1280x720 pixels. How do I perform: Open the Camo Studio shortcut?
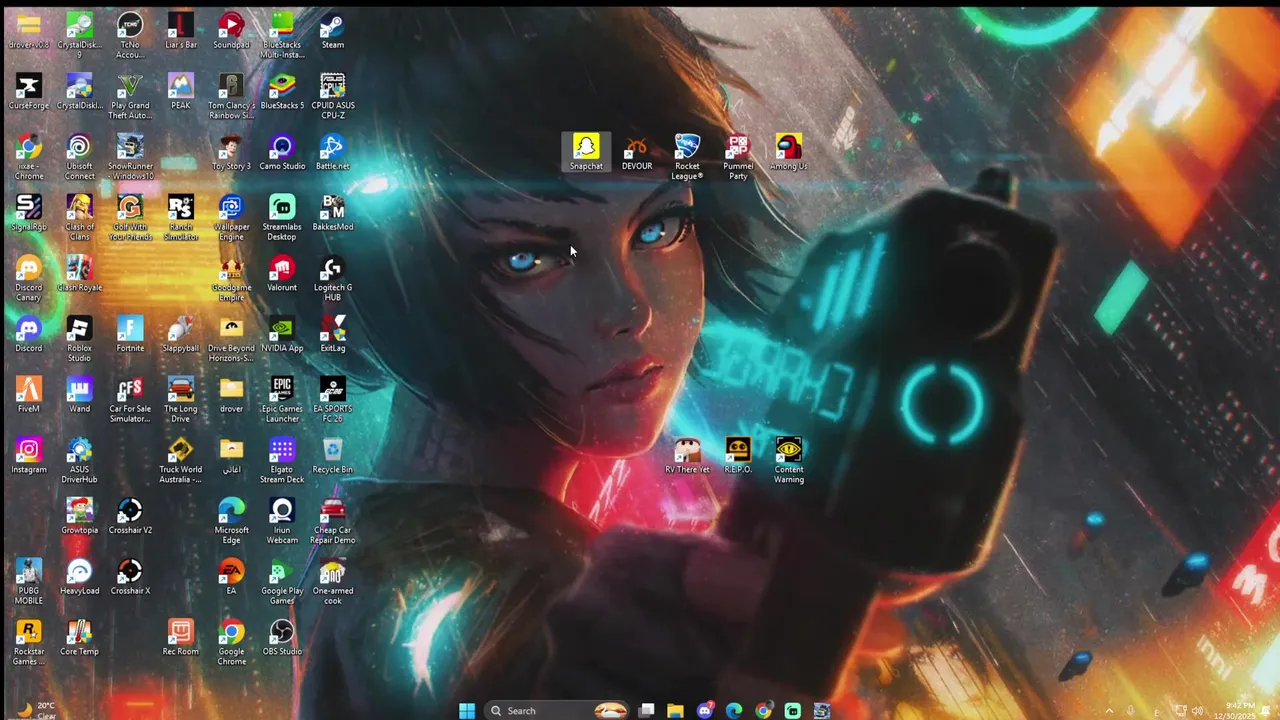(x=282, y=153)
